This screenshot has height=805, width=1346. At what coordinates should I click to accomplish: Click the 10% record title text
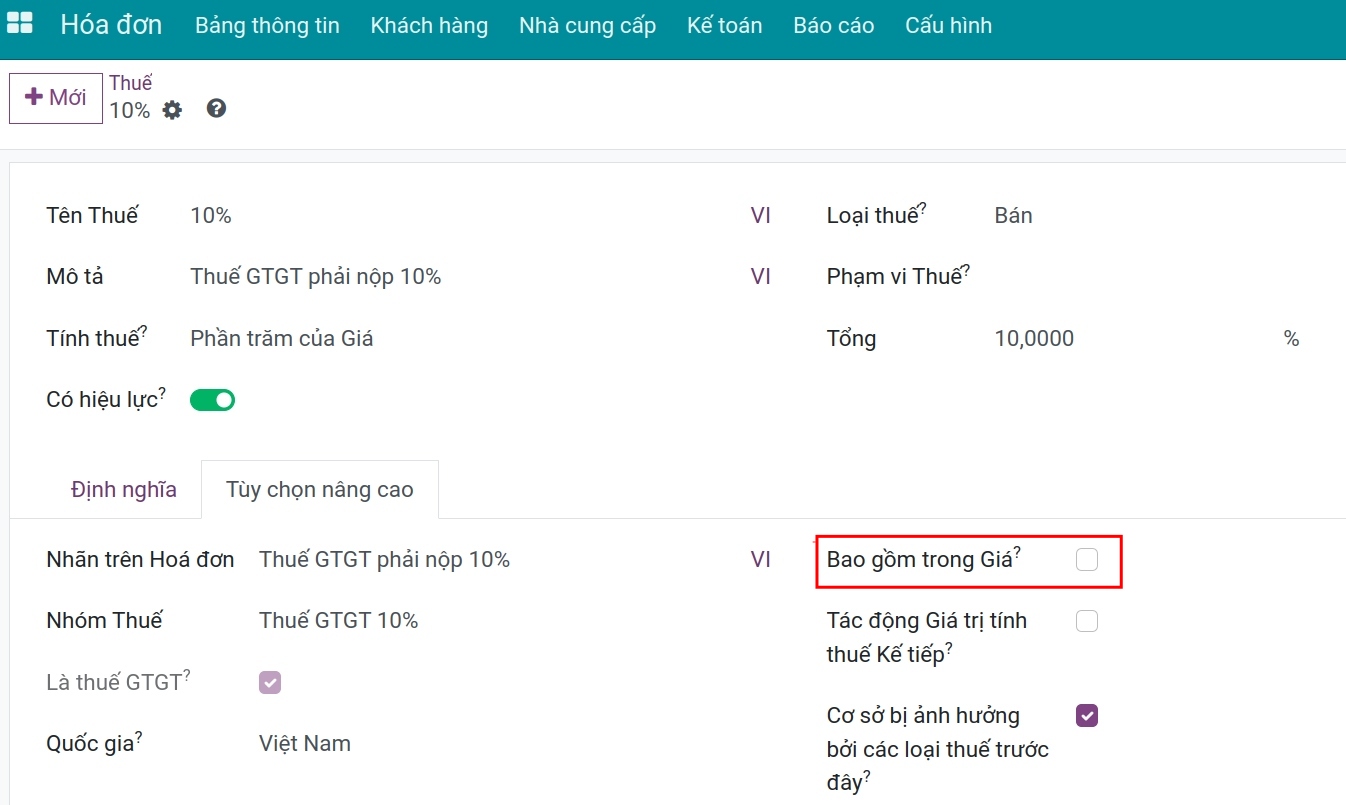point(130,110)
